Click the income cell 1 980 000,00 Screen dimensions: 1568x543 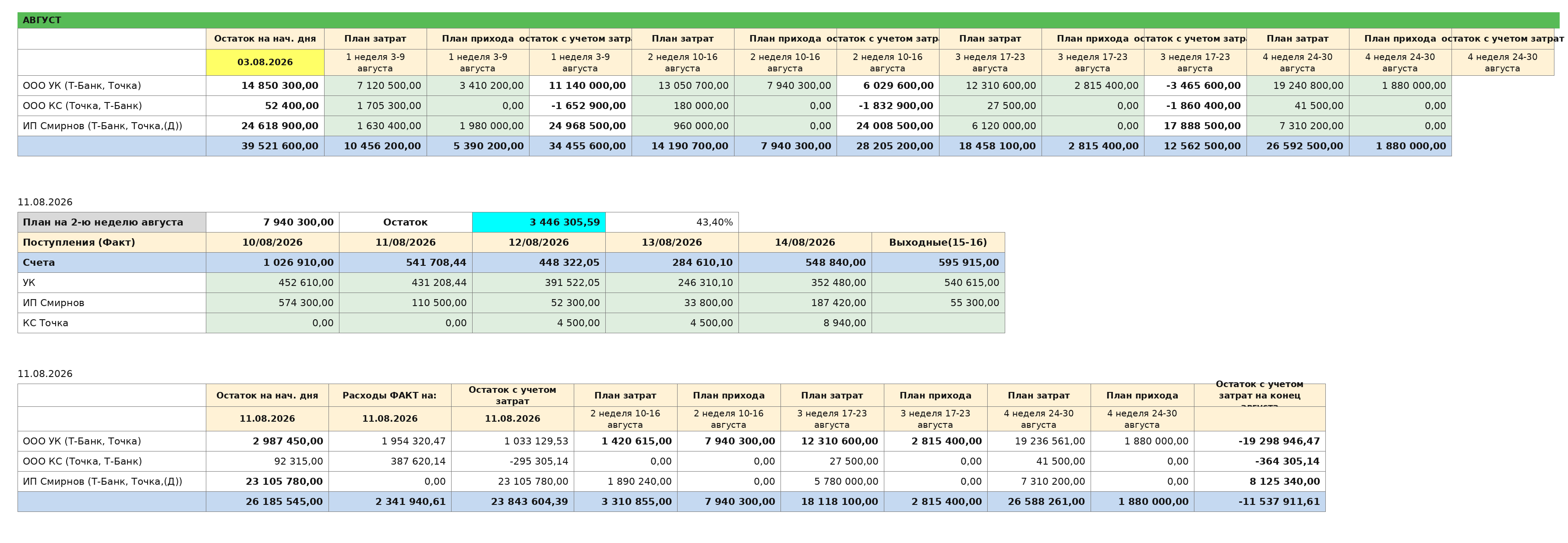click(478, 126)
